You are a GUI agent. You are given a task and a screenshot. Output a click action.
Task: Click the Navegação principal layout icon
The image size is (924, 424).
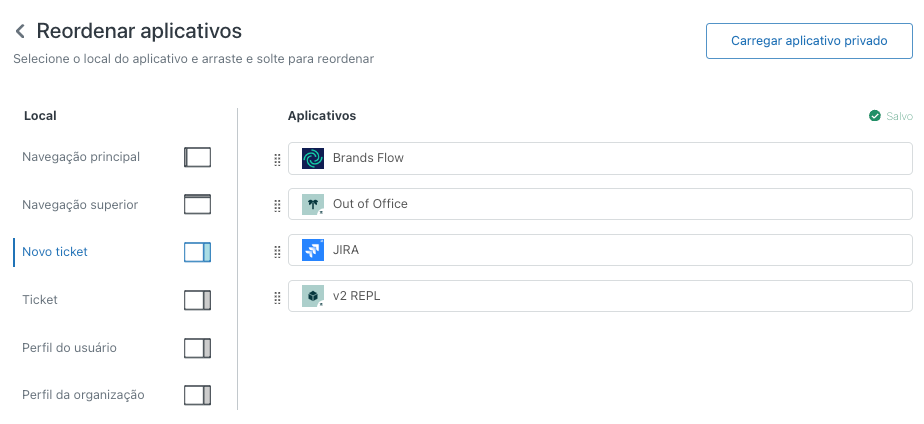(x=198, y=157)
